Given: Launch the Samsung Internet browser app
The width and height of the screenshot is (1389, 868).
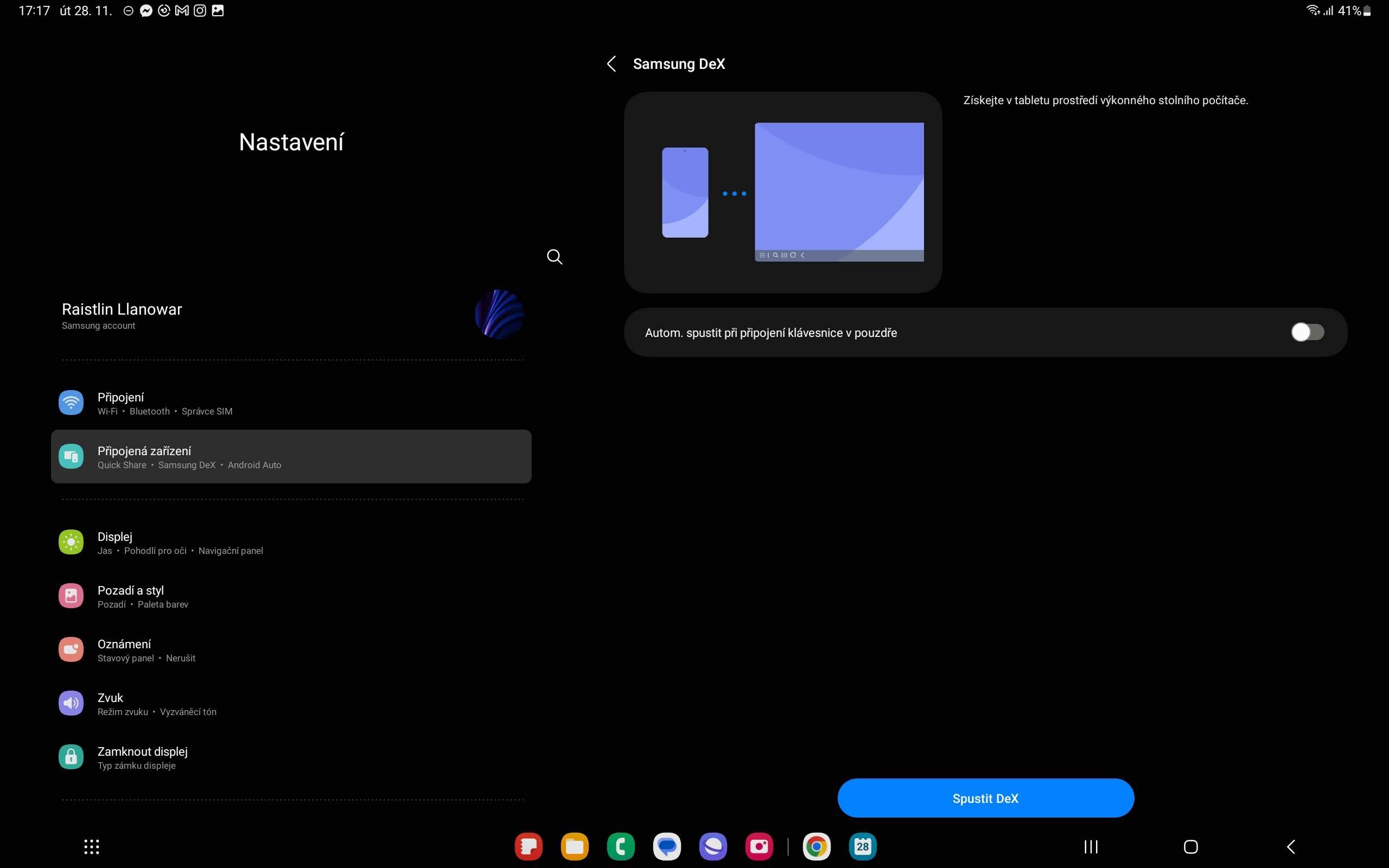Looking at the screenshot, I should [713, 846].
